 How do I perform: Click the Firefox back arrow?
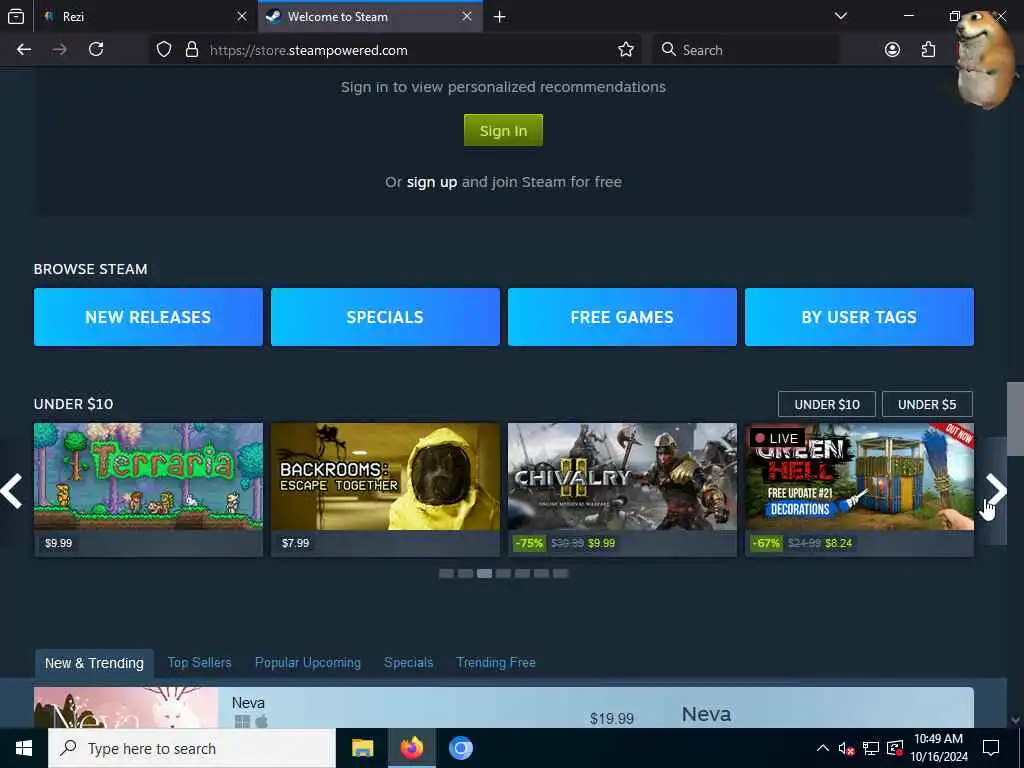click(24, 50)
